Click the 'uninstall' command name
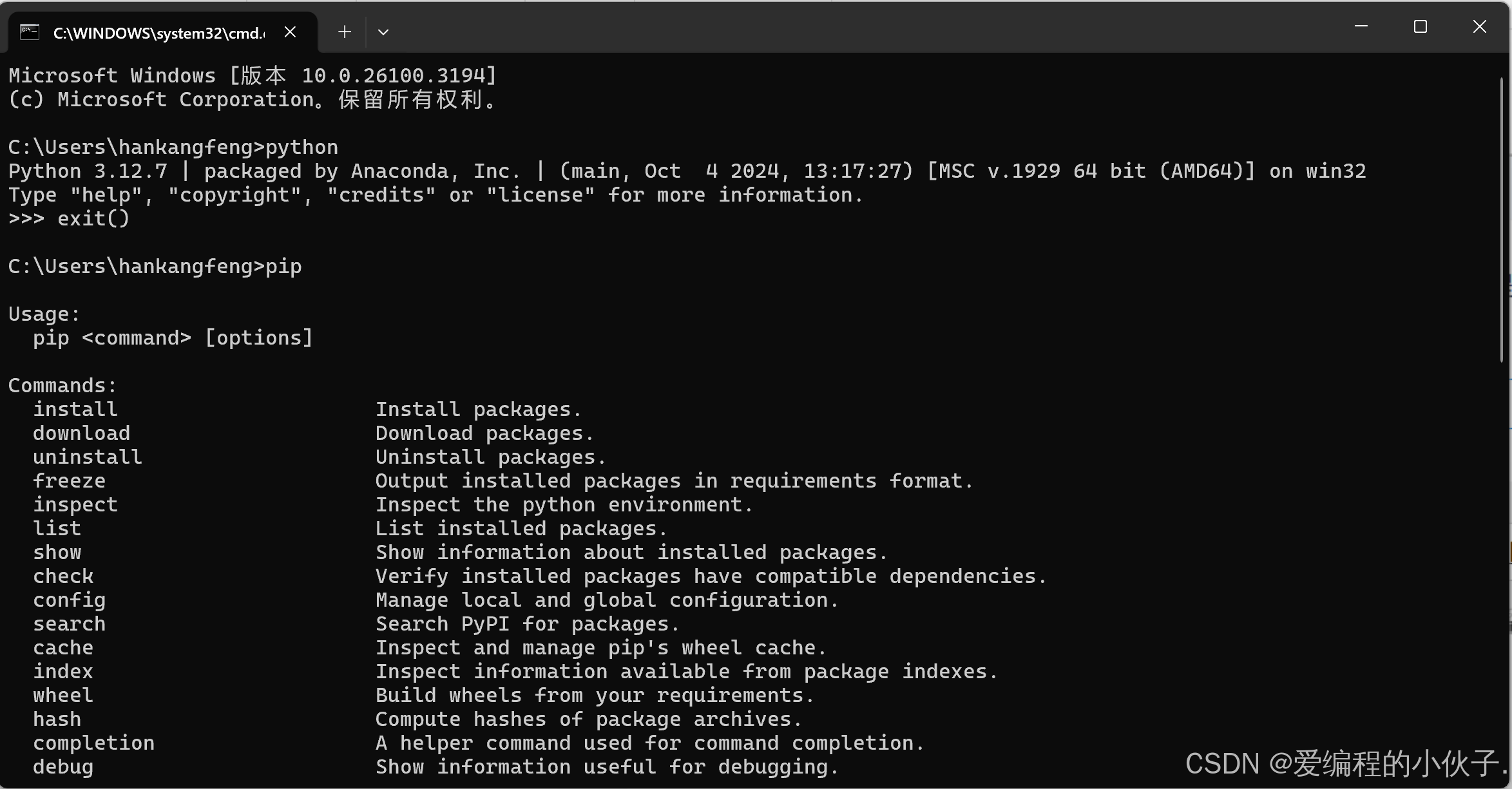This screenshot has width=1512, height=789. 88,457
